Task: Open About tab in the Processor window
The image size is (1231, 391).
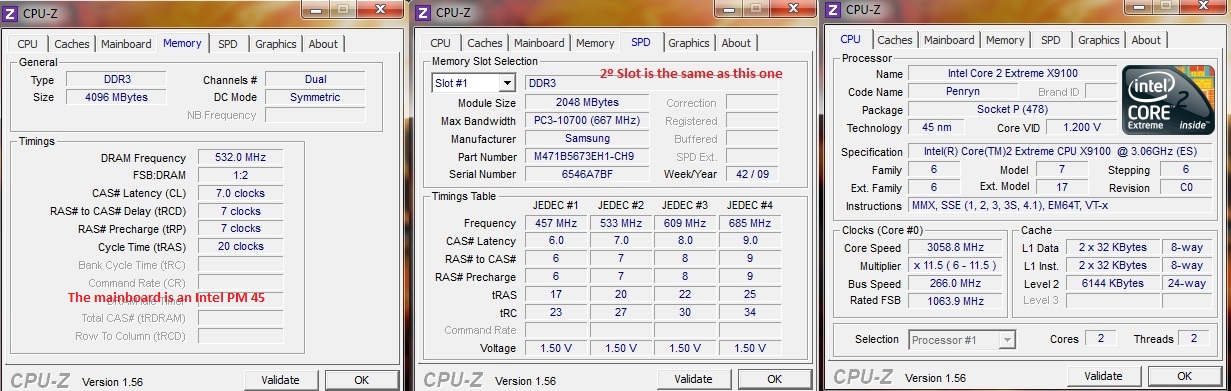Action: [1146, 40]
